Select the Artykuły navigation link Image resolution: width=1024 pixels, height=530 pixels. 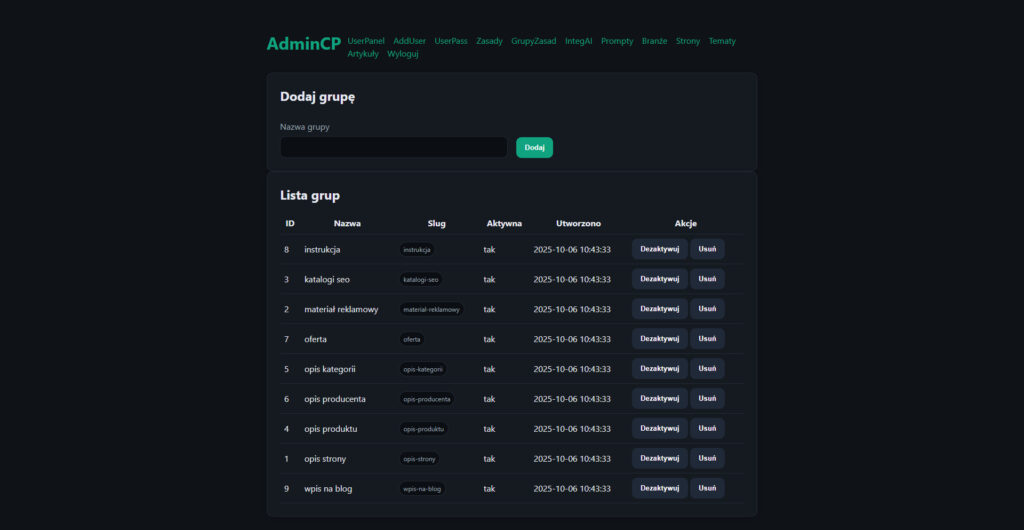363,54
